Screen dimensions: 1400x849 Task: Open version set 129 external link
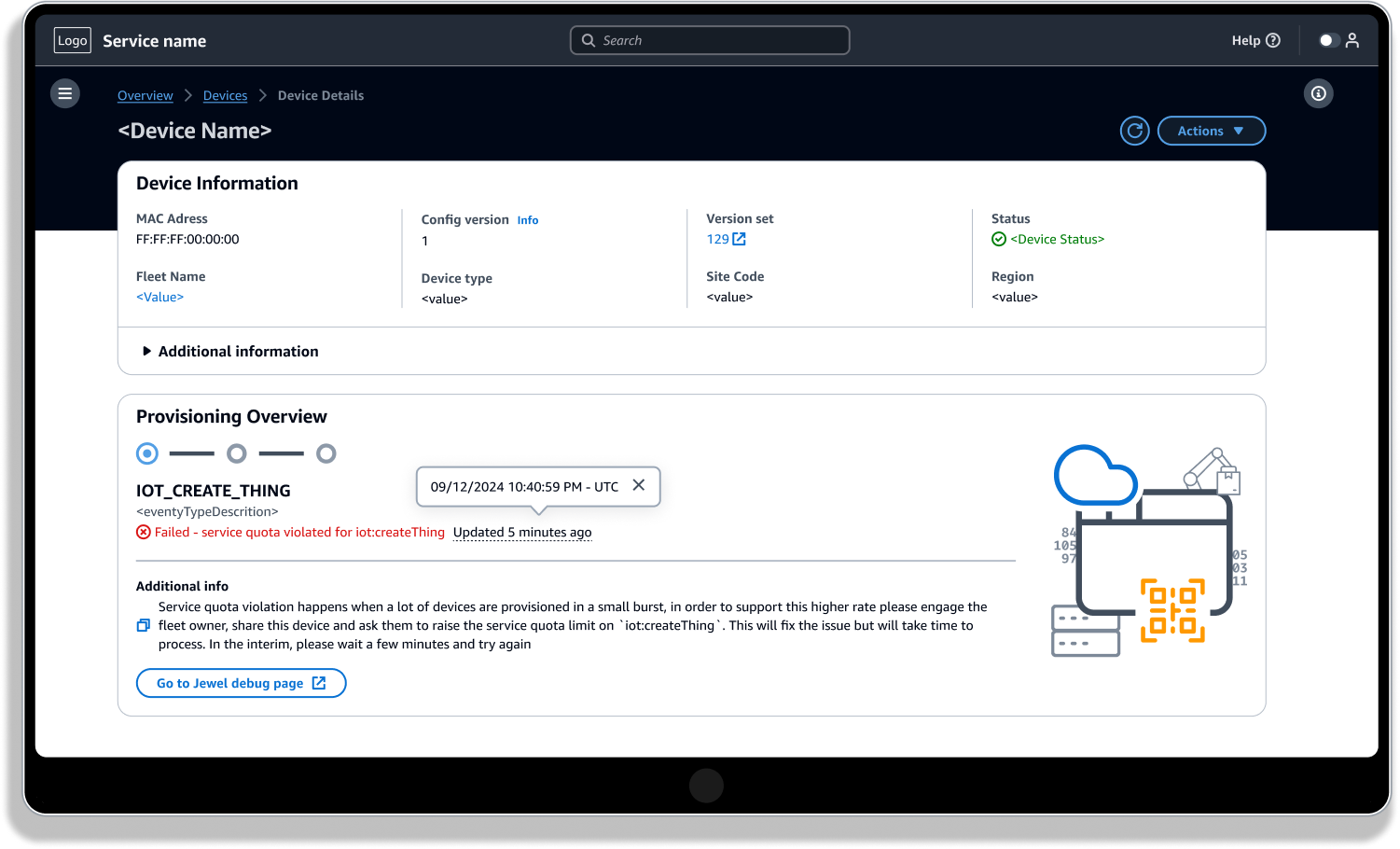coord(727,239)
